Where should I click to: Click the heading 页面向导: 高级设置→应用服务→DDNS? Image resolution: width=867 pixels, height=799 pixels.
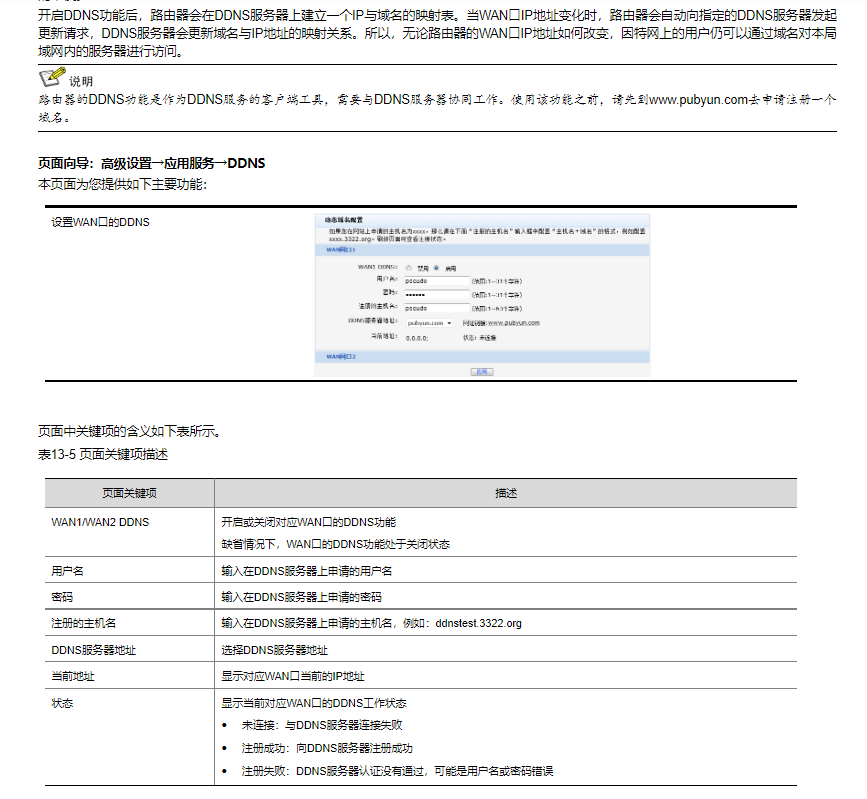coord(152,163)
